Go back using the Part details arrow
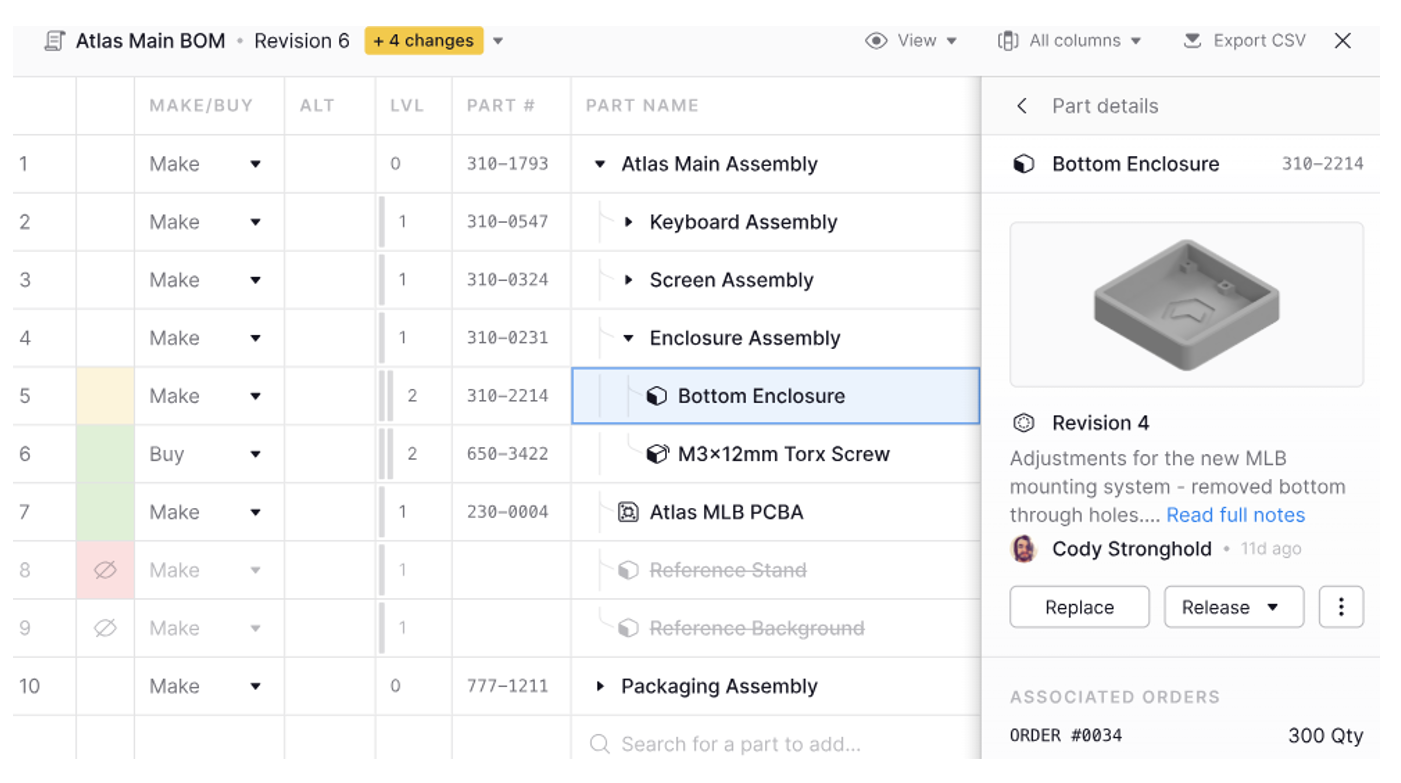Image resolution: width=1401 pixels, height=783 pixels. (x=1021, y=106)
